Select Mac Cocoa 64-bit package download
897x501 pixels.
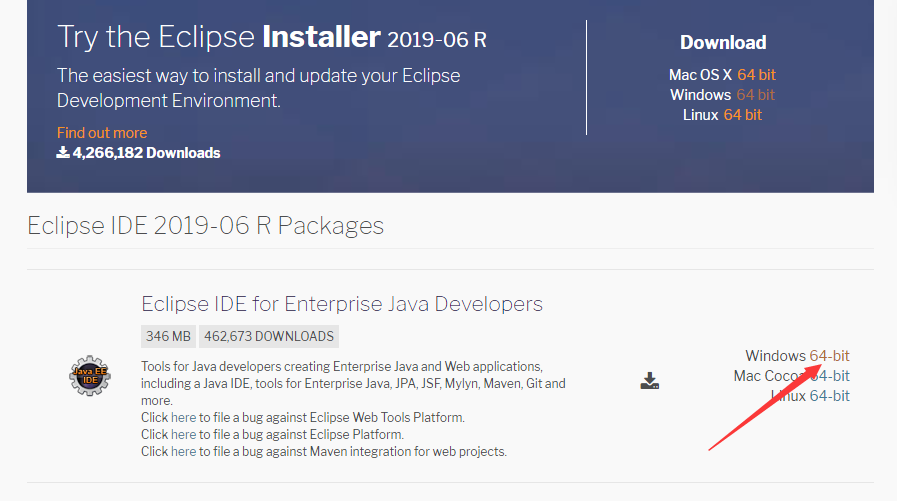[829, 376]
